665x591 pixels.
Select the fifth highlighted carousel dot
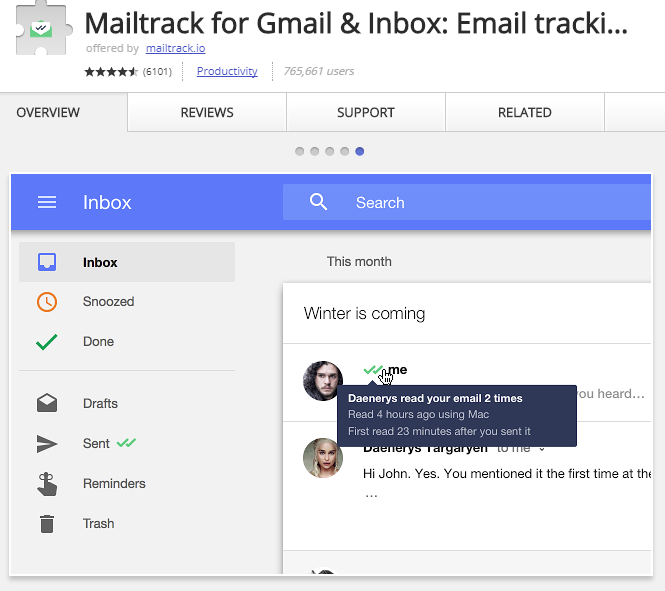point(360,151)
